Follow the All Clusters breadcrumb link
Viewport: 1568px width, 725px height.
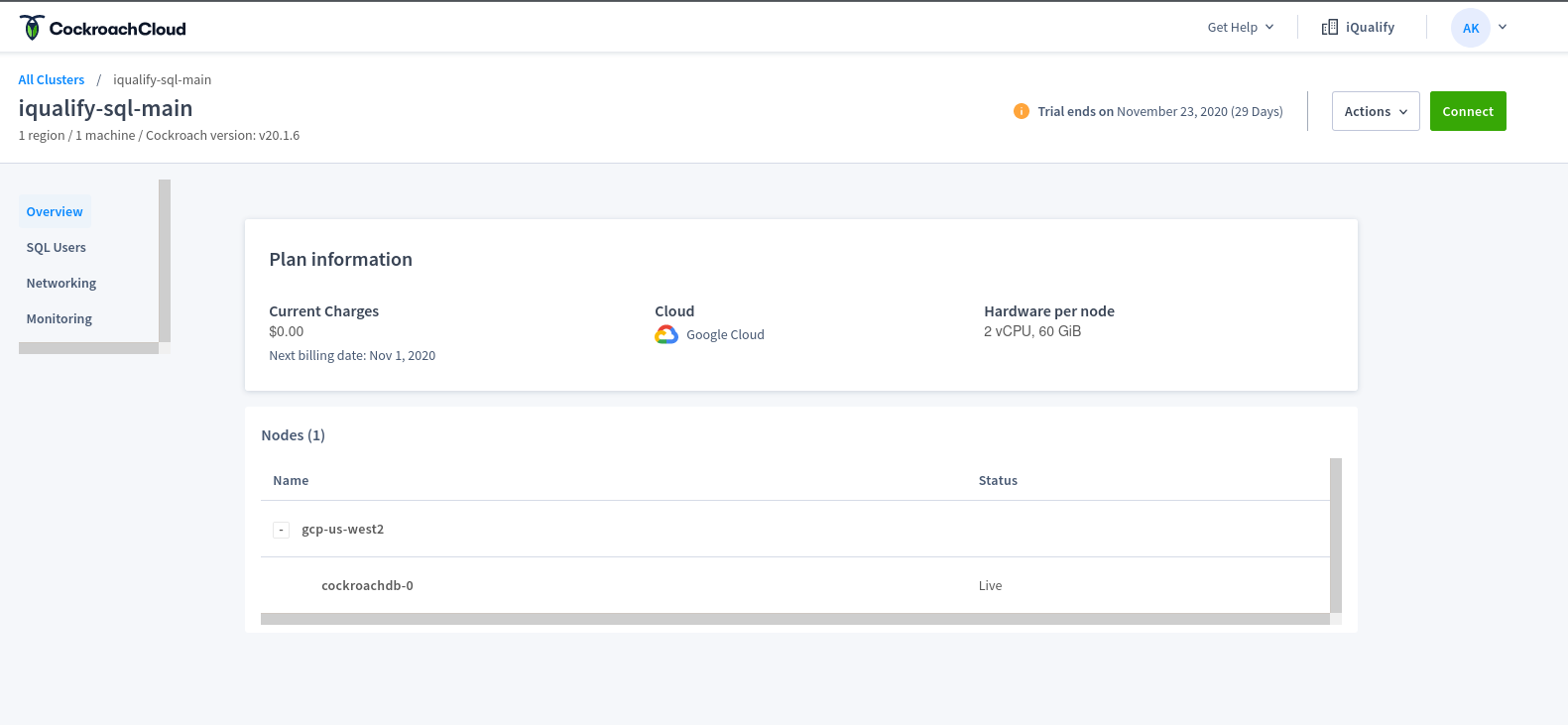click(x=52, y=80)
